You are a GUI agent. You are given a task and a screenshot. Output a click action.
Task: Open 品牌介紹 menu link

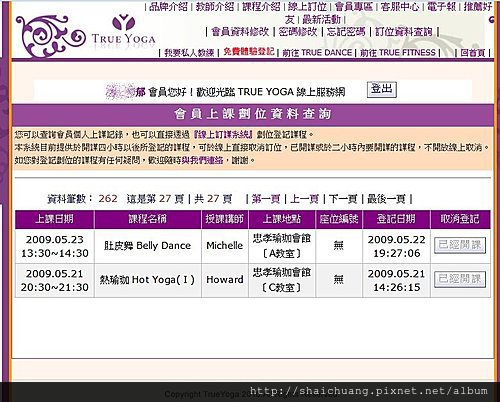168,7
